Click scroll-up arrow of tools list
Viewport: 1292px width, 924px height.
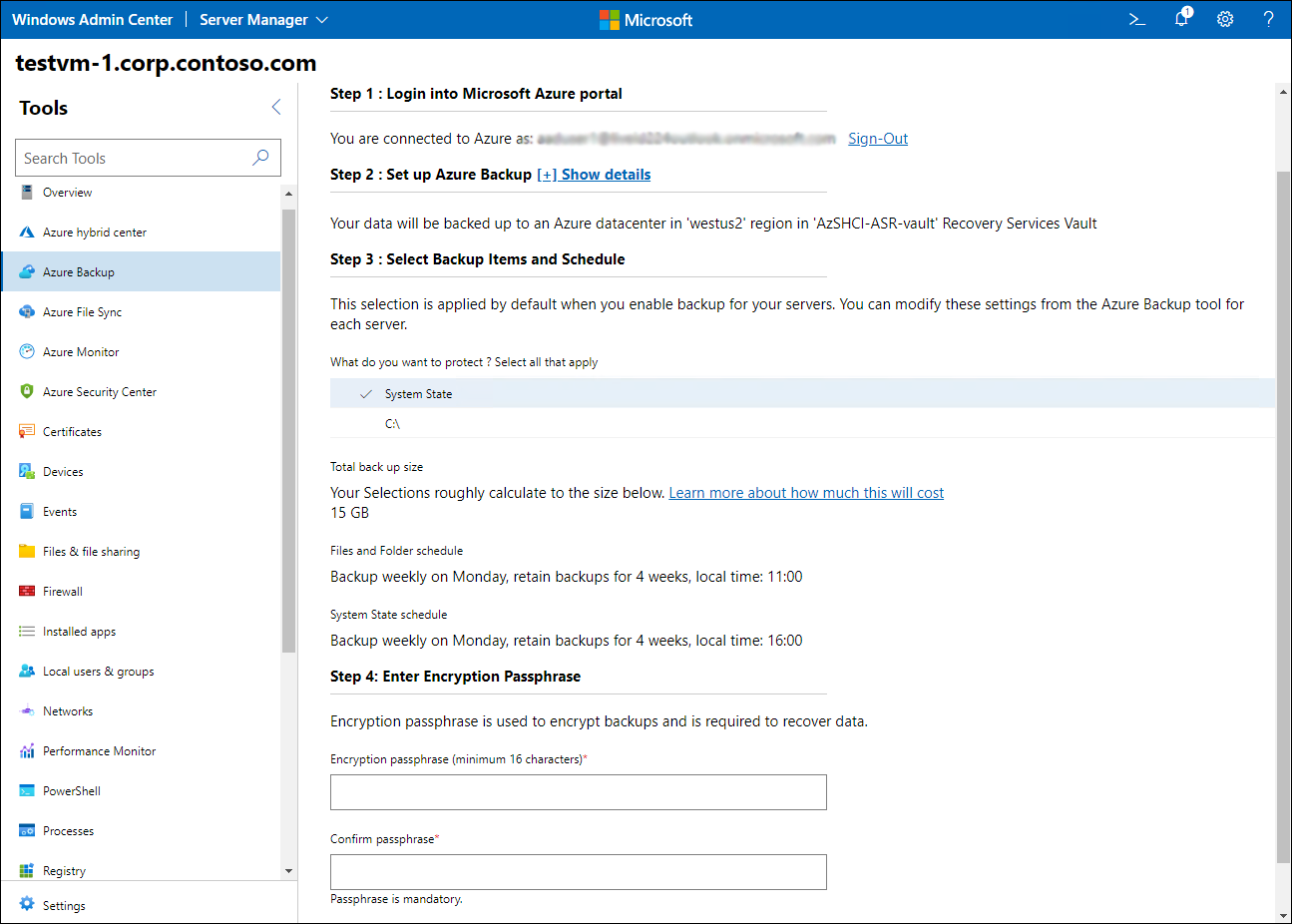(x=288, y=194)
